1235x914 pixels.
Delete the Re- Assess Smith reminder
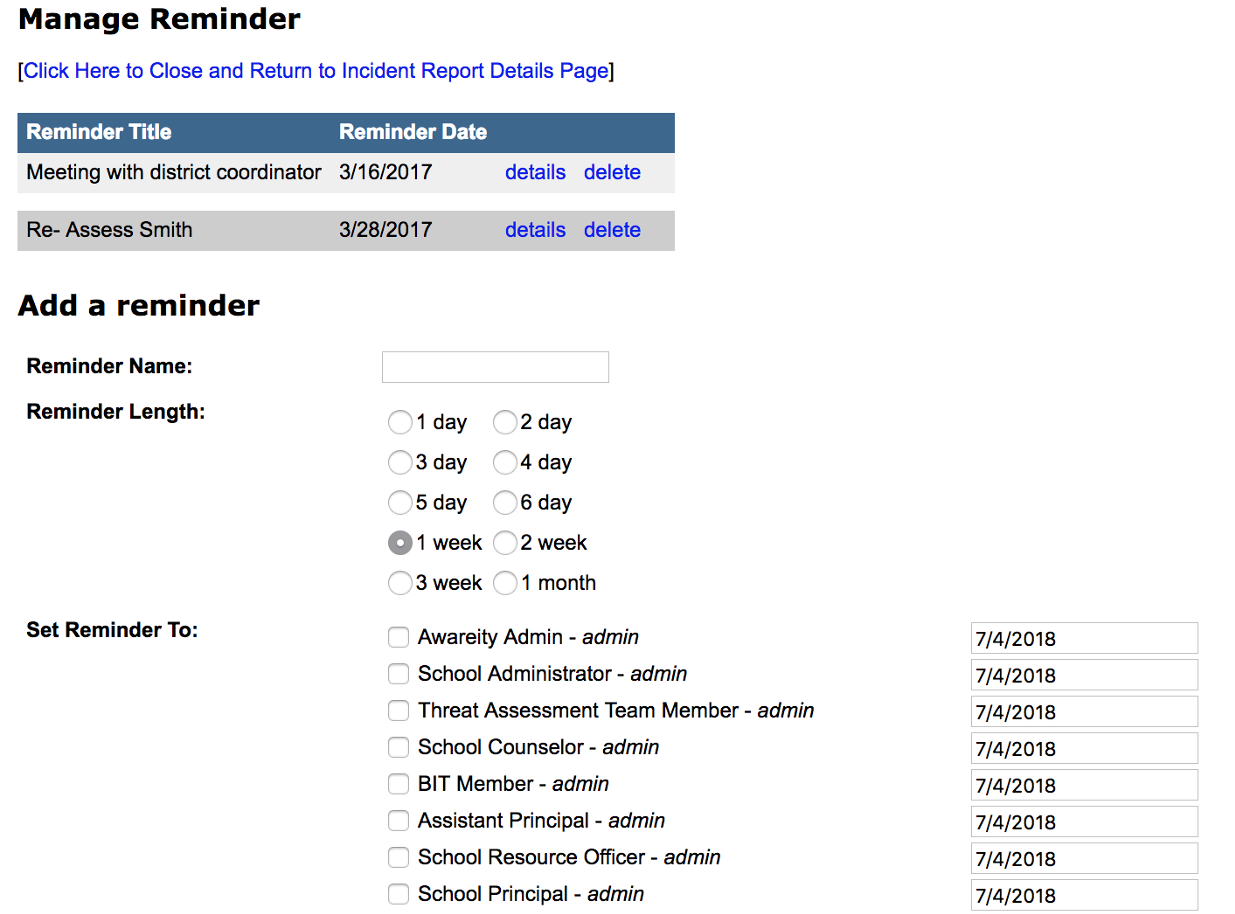pyautogui.click(x=612, y=230)
